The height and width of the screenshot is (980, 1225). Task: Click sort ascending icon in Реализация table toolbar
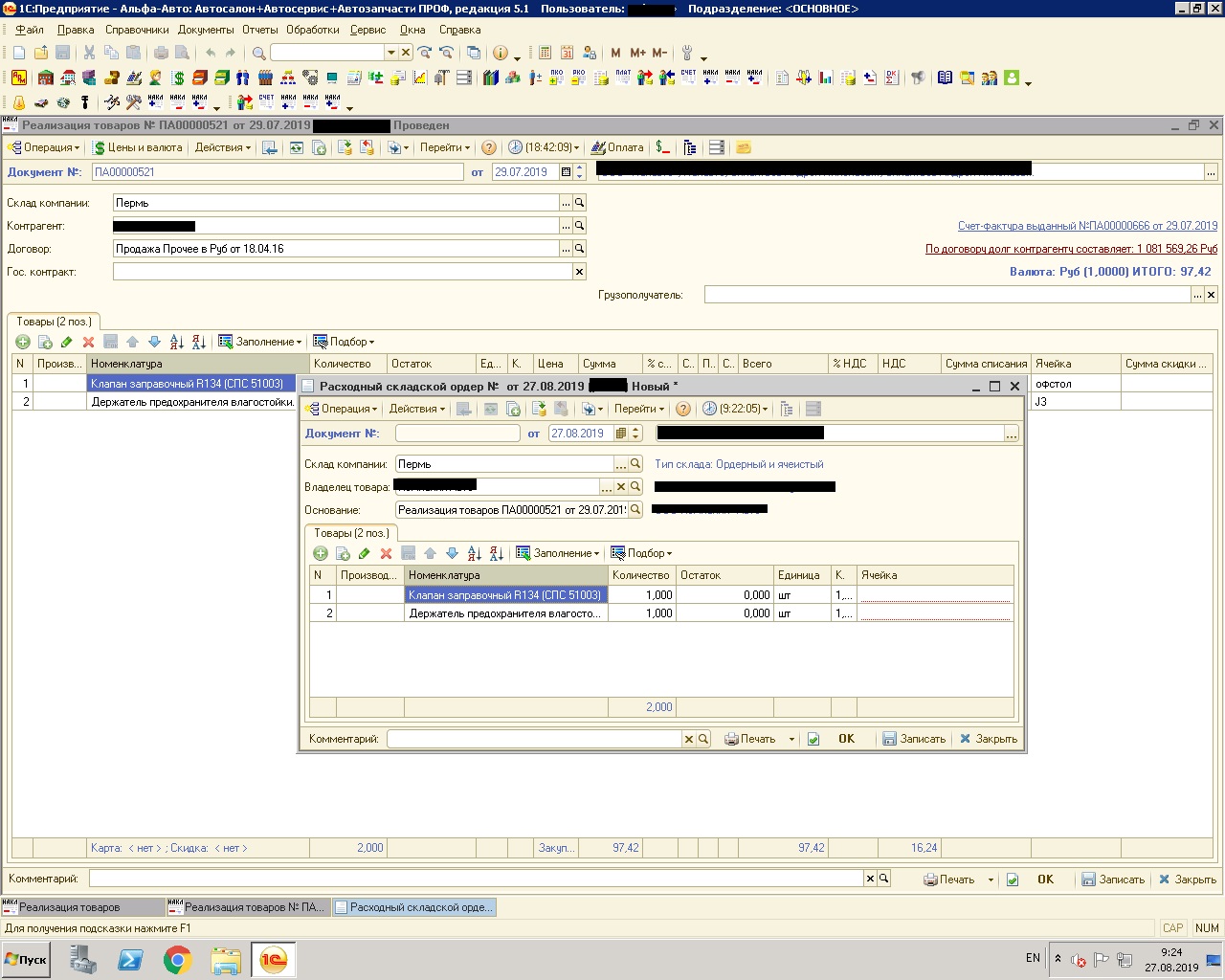pos(176,342)
